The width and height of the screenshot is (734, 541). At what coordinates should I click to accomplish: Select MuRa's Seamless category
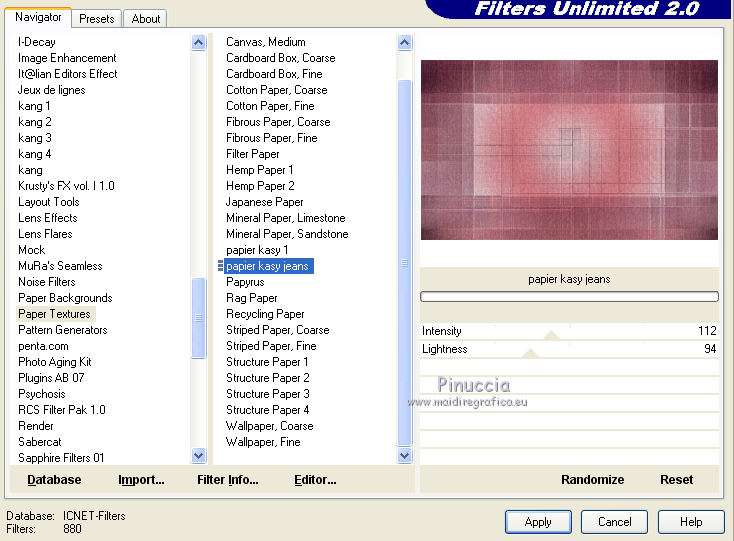[60, 266]
